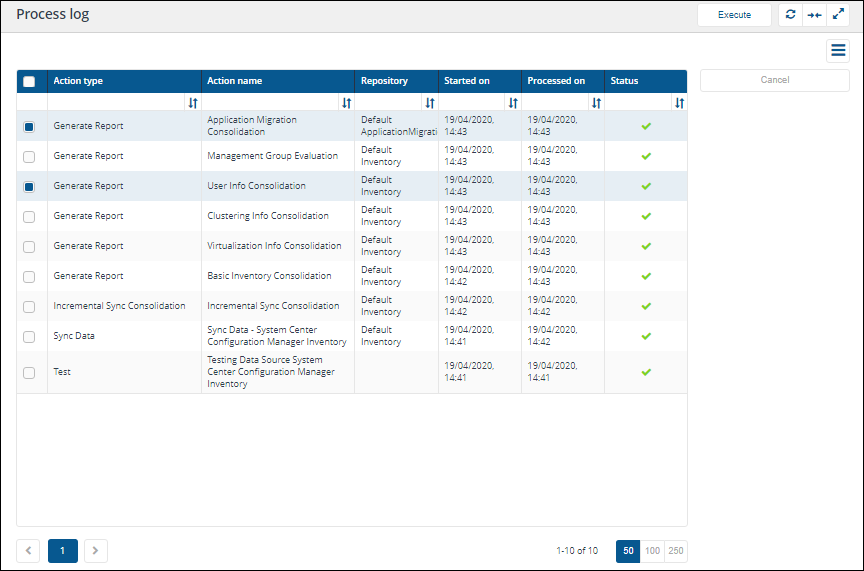Image resolution: width=864 pixels, height=571 pixels.
Task: Check the Management Group Evaluation row checkbox
Action: pos(29,156)
